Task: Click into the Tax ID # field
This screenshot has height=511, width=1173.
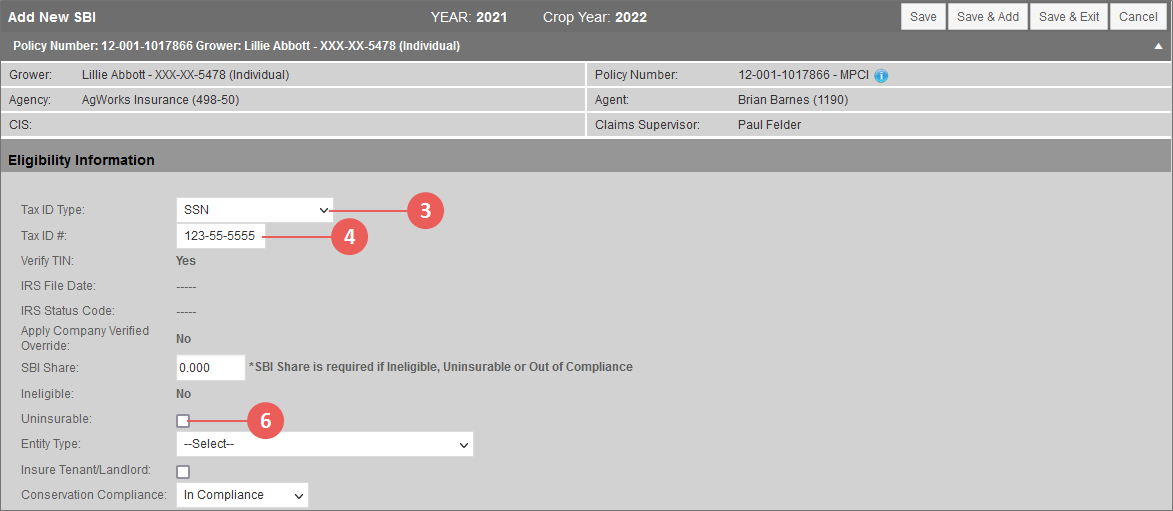Action: [221, 236]
